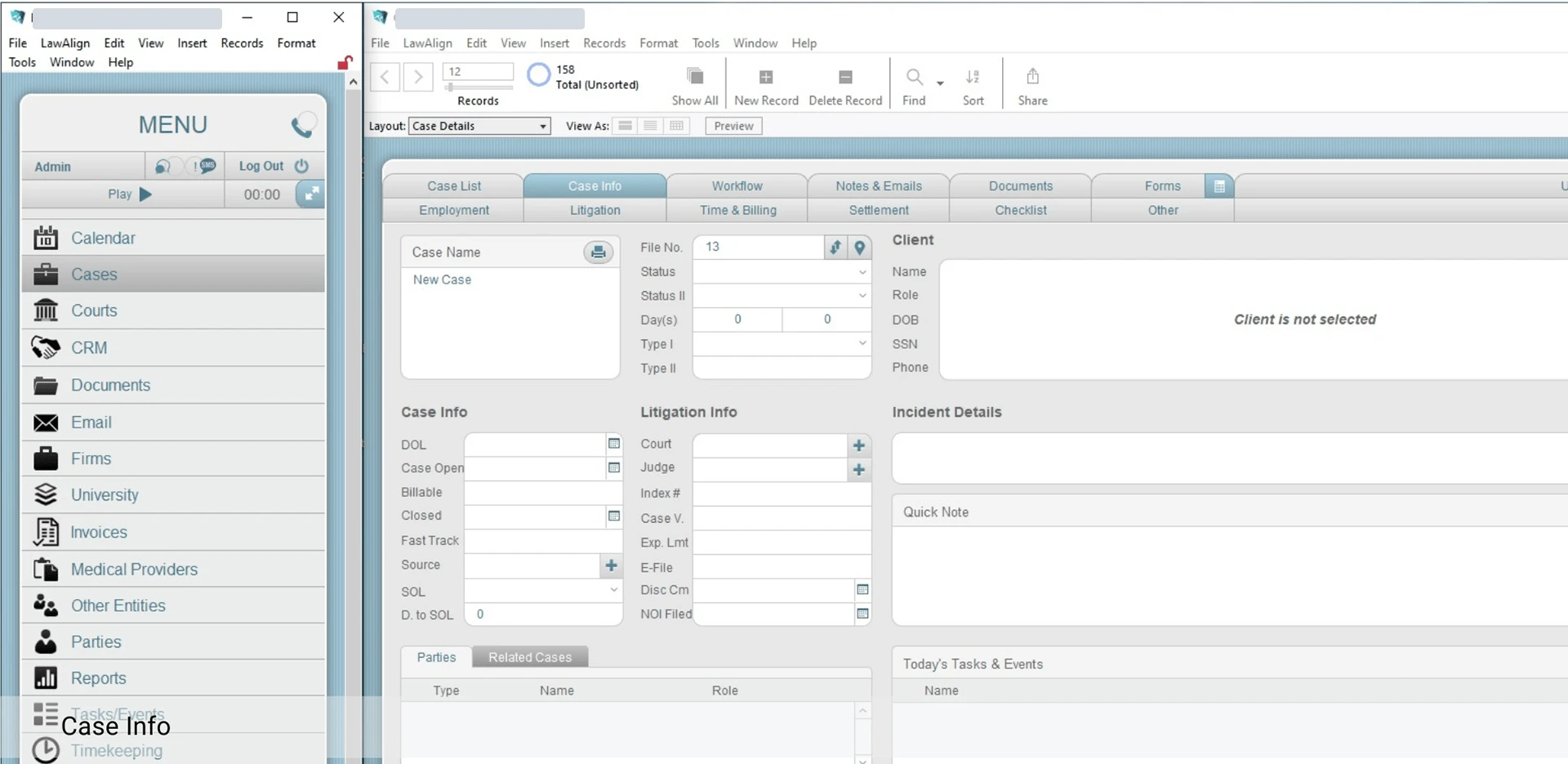Screen dimensions: 1568x764
Task: Open the Courts module in sidebar
Action: coord(173,311)
